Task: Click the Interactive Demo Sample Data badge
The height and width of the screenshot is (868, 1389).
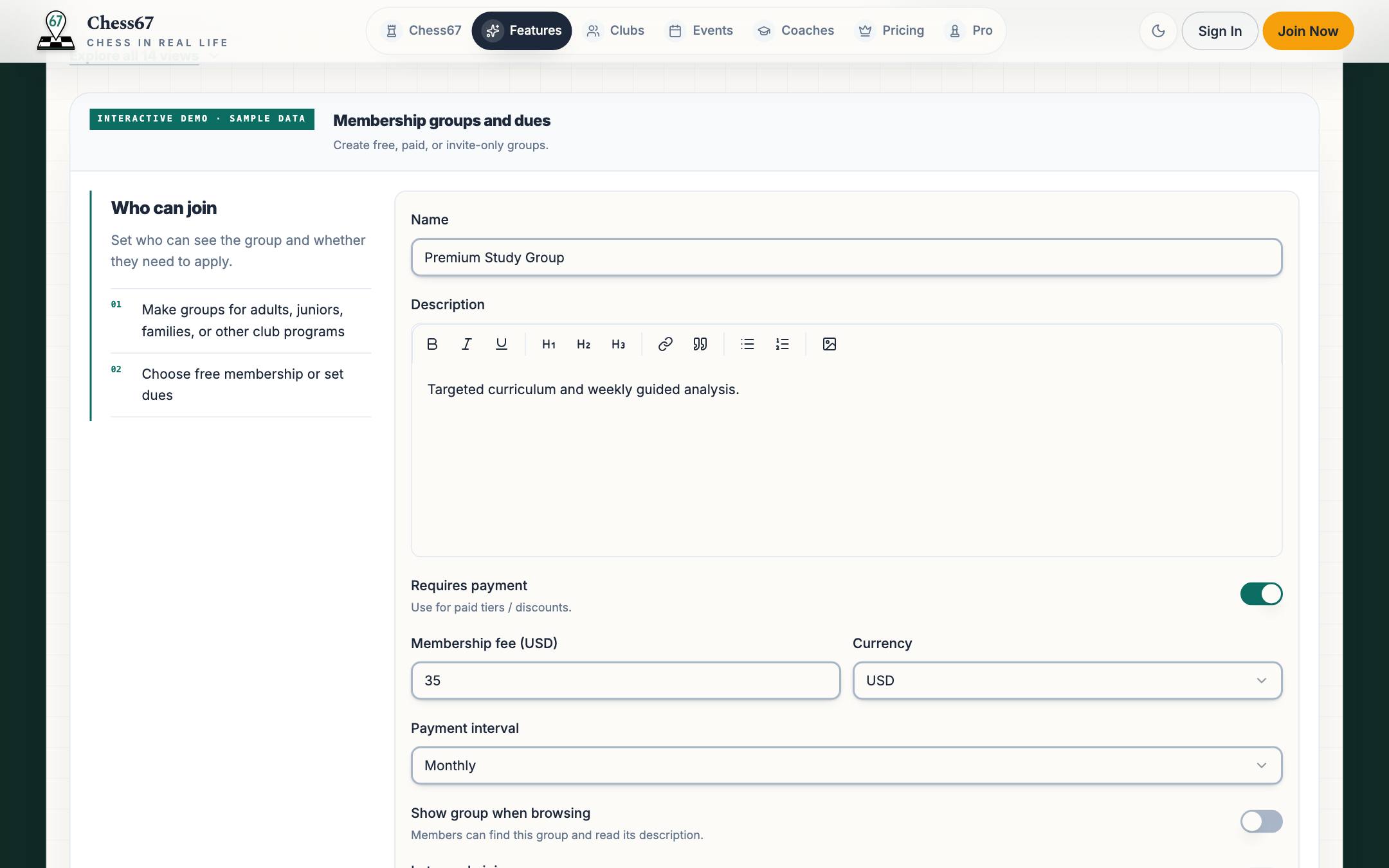Action: 202,119
